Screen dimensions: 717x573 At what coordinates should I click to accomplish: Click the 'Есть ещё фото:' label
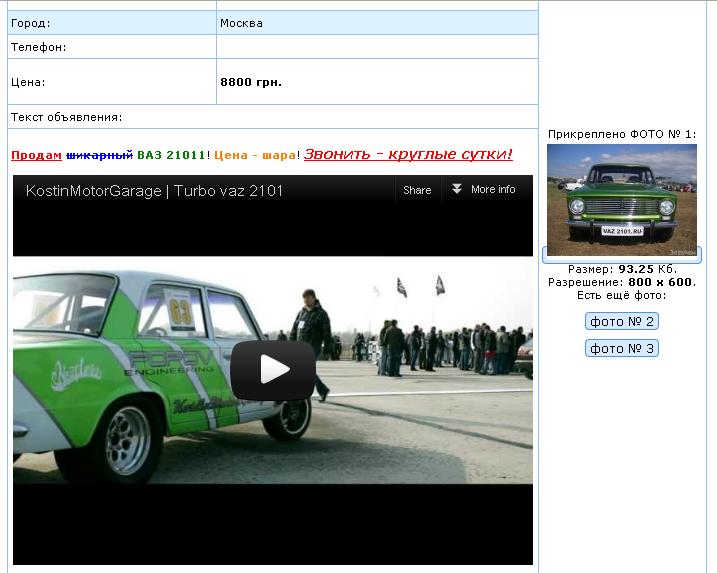click(621, 295)
